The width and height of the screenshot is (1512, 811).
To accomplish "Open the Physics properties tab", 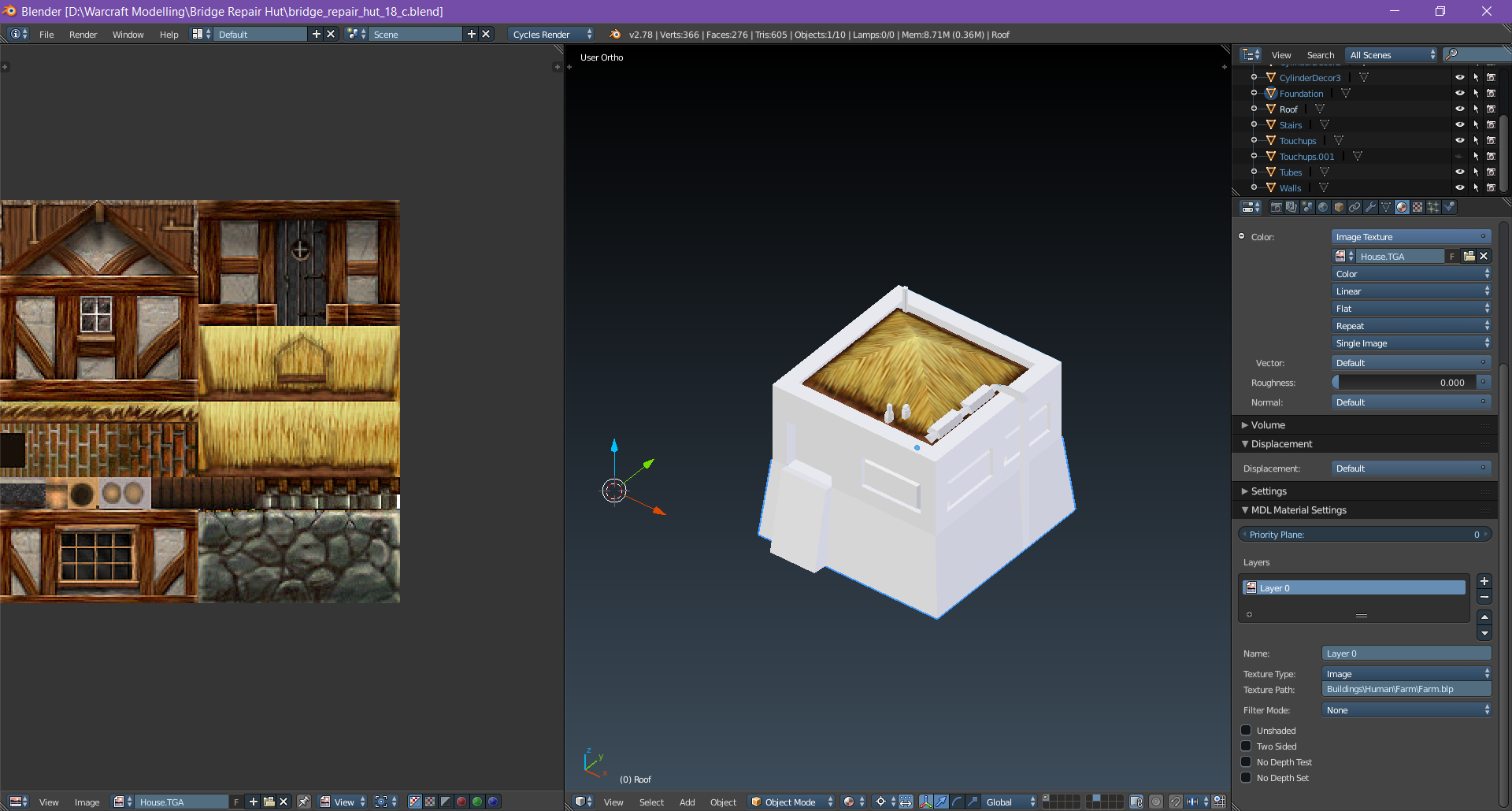I will 1449,207.
